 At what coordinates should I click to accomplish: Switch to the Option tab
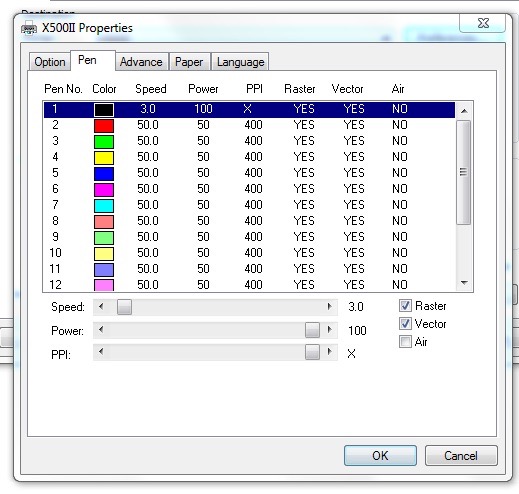[50, 62]
